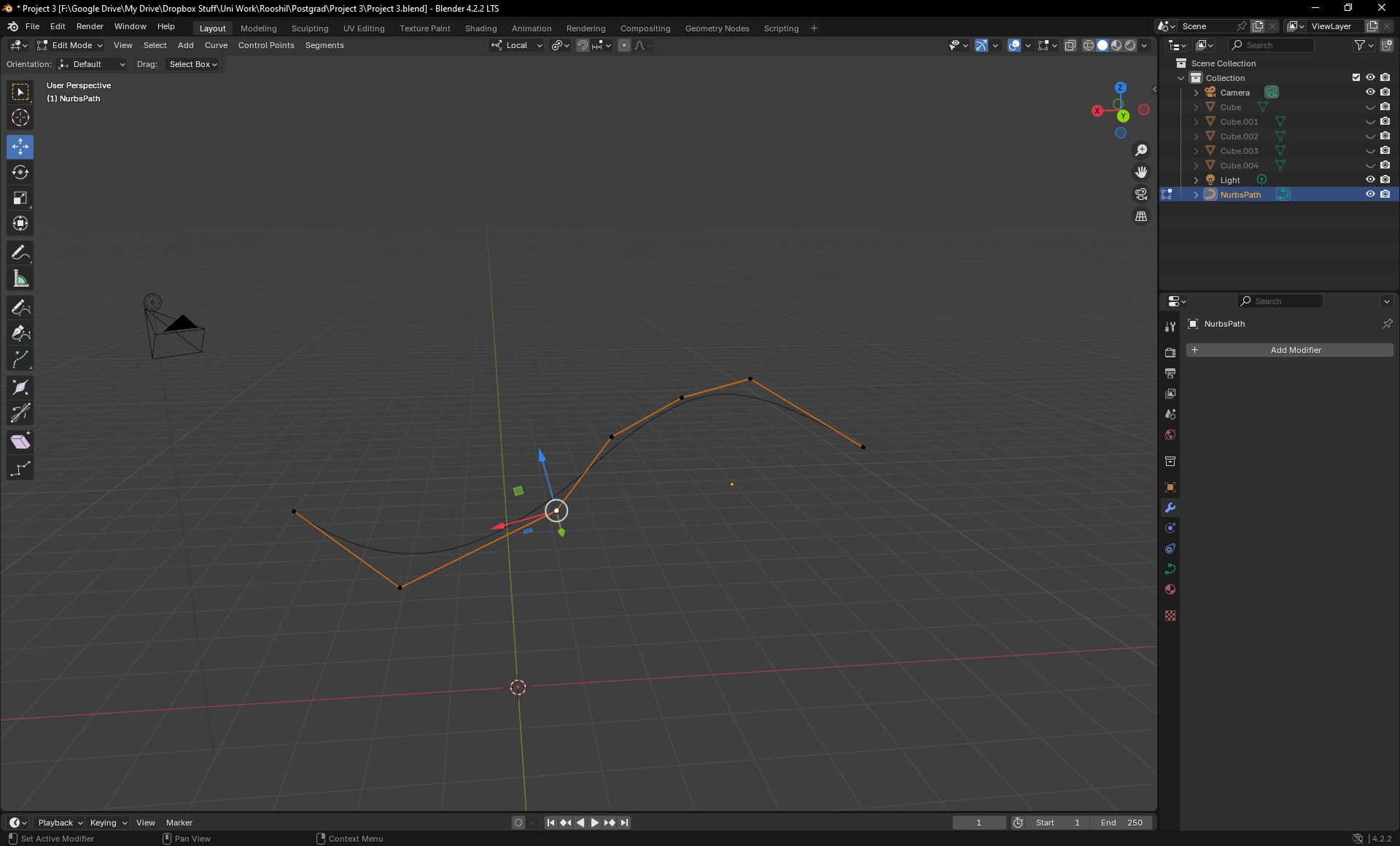Click the End frame value field
The width and height of the screenshot is (1400, 846).
pos(1122,823)
